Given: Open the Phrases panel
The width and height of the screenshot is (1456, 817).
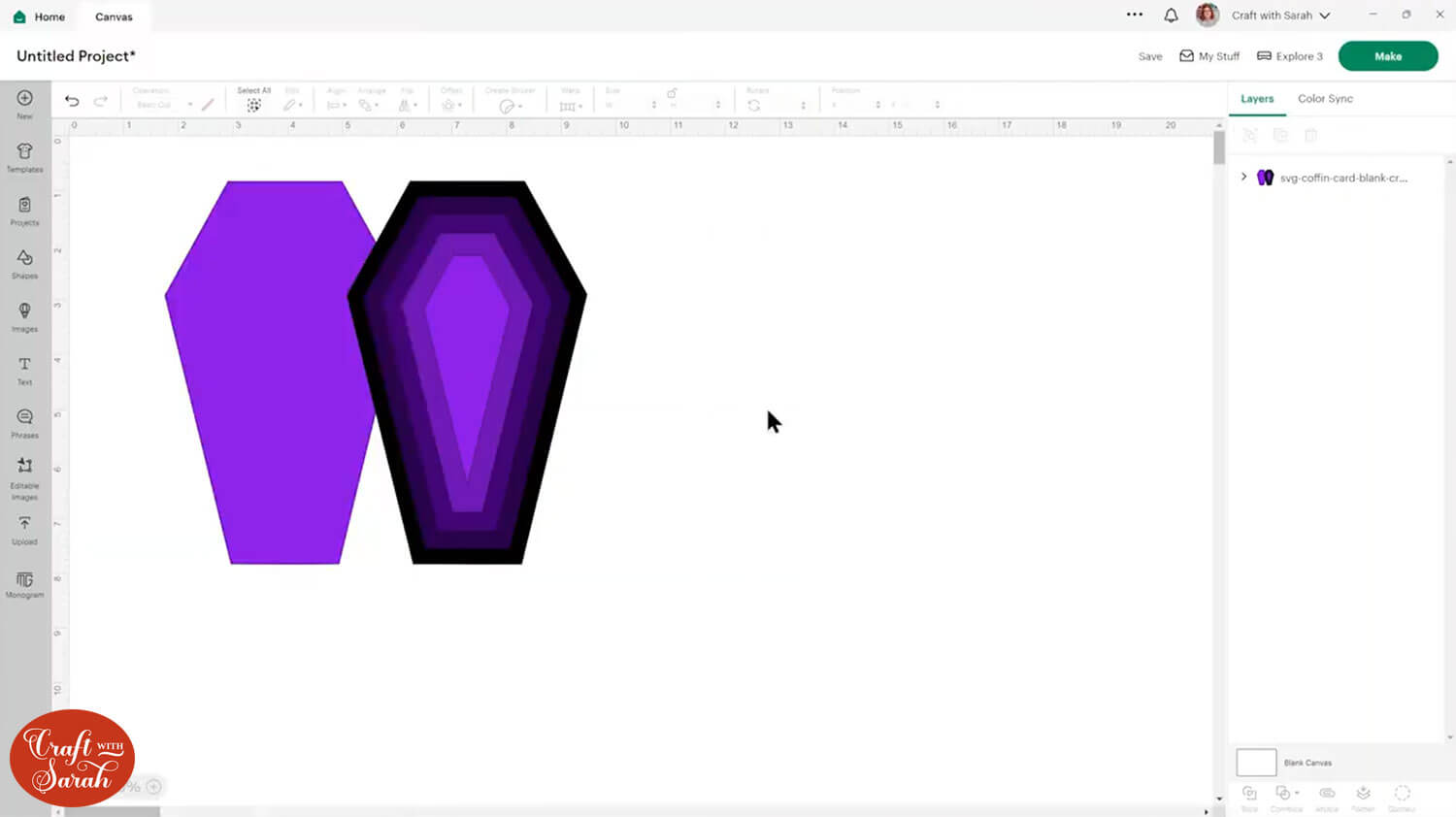Looking at the screenshot, I should 24,423.
